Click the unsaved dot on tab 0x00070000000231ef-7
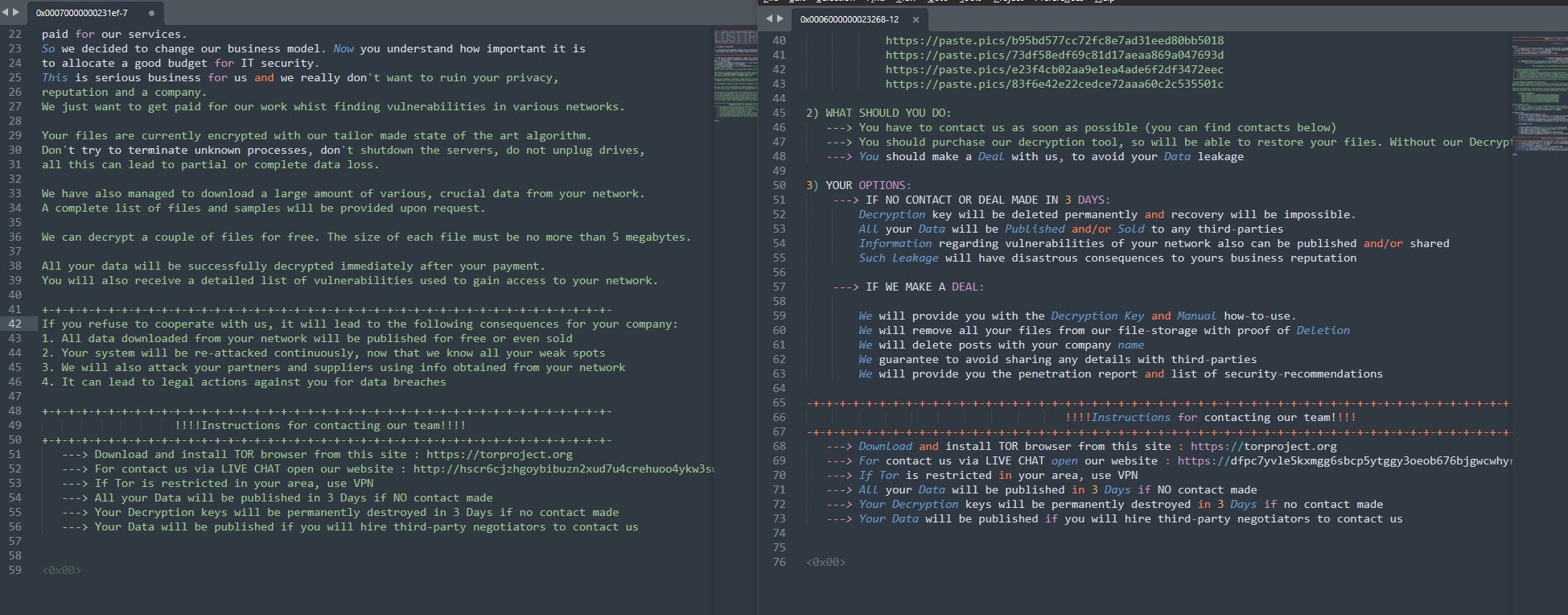The width and height of the screenshot is (1568, 615). [x=152, y=14]
